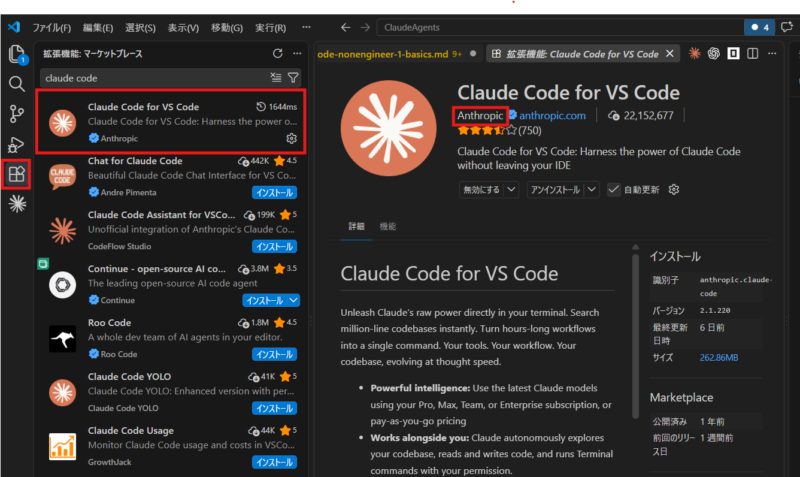Open the Extensions view icon

(17, 174)
